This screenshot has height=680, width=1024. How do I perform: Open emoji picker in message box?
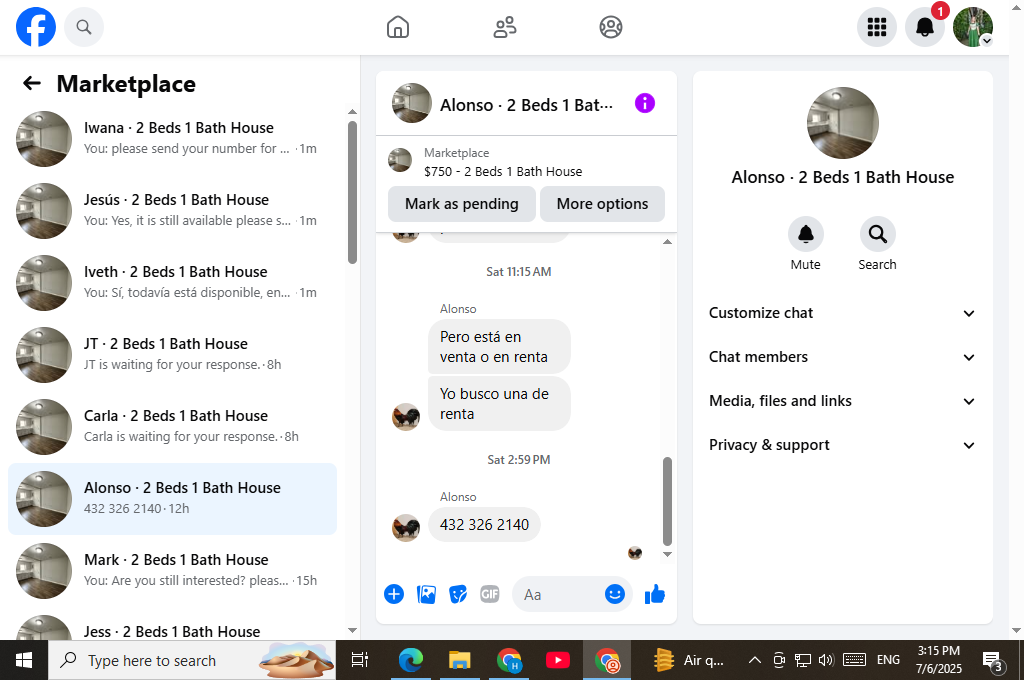click(x=615, y=594)
